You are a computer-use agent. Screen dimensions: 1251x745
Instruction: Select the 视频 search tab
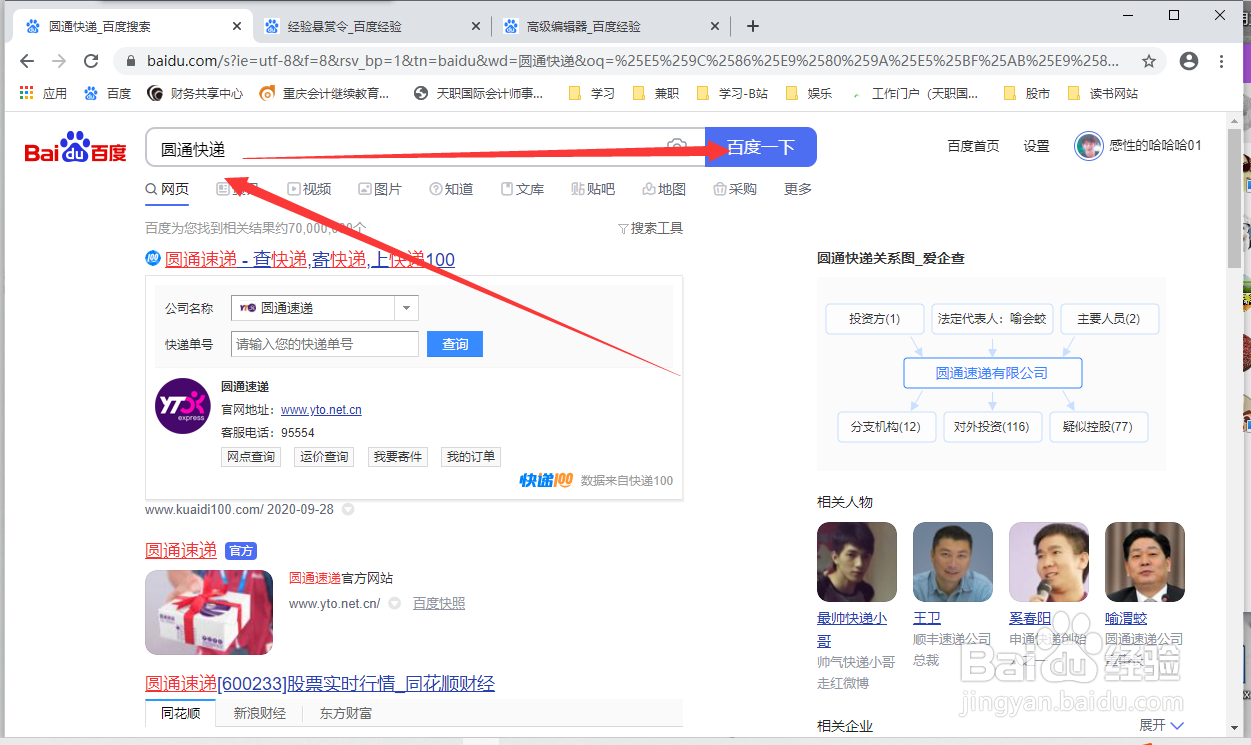309,189
